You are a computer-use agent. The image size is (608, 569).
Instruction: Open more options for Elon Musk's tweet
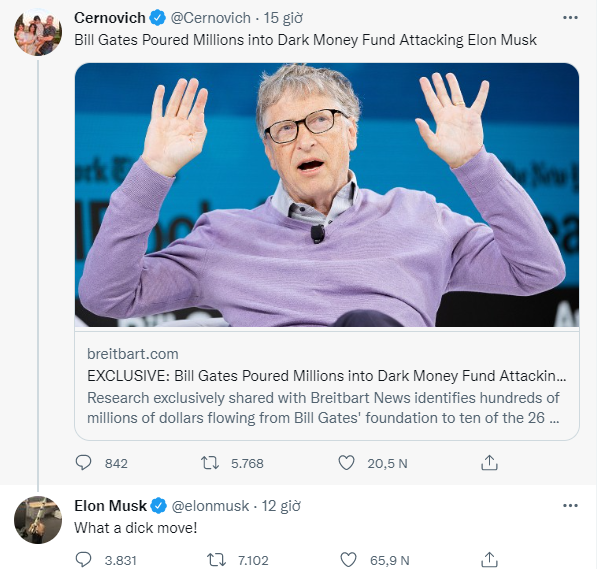pyautogui.click(x=569, y=505)
